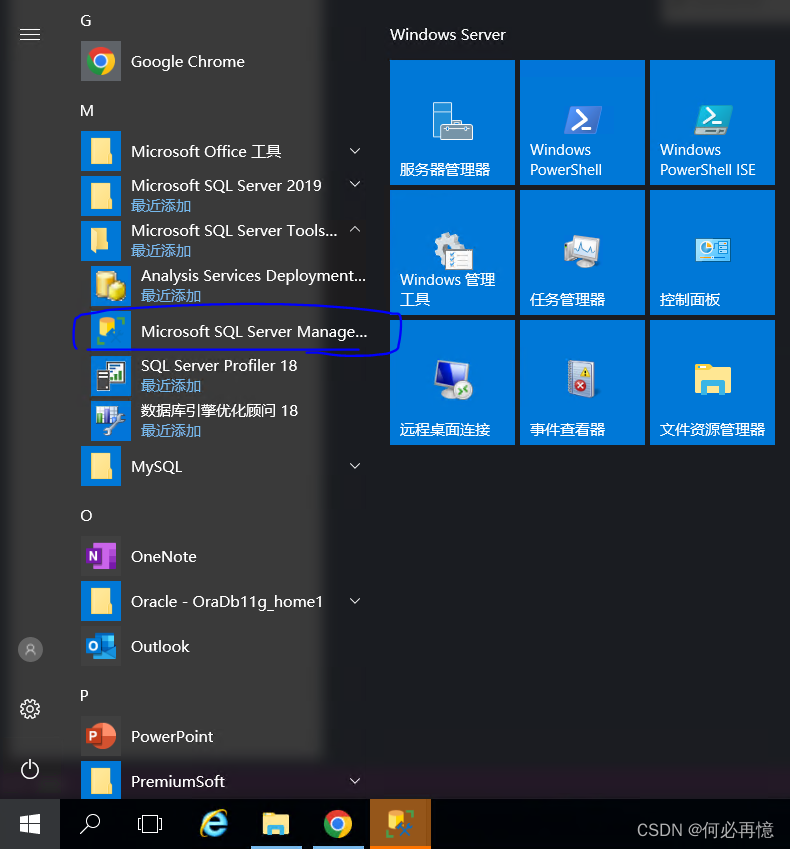Launch Analysis Services Deployment wizard icon
Screen dimensions: 790x849
click(110, 286)
